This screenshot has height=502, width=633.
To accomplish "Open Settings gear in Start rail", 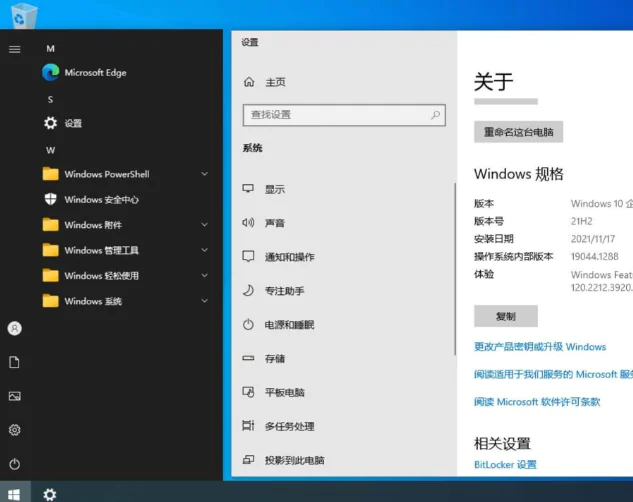I will click(15, 430).
